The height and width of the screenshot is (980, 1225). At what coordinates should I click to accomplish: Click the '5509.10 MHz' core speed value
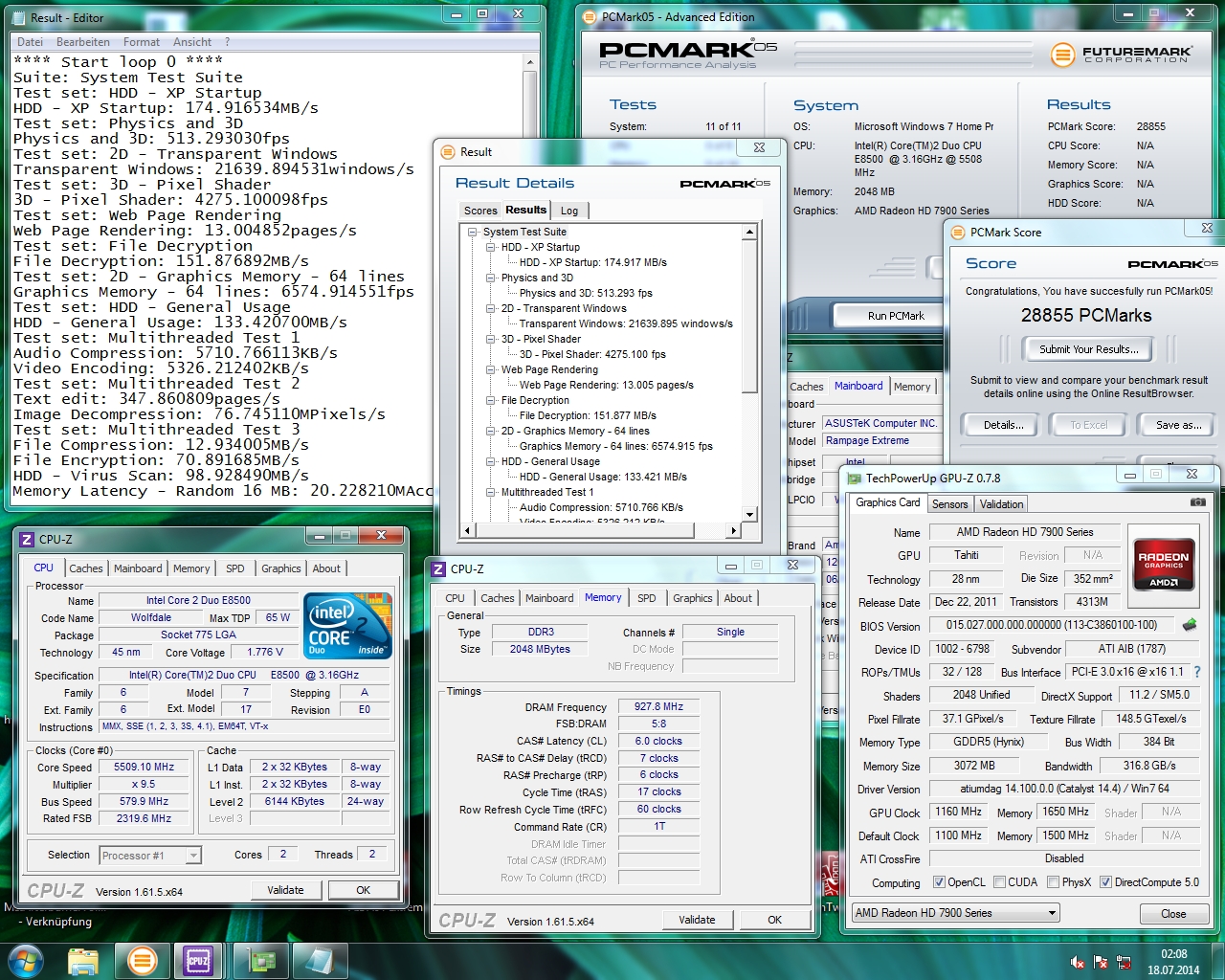pyautogui.click(x=144, y=767)
